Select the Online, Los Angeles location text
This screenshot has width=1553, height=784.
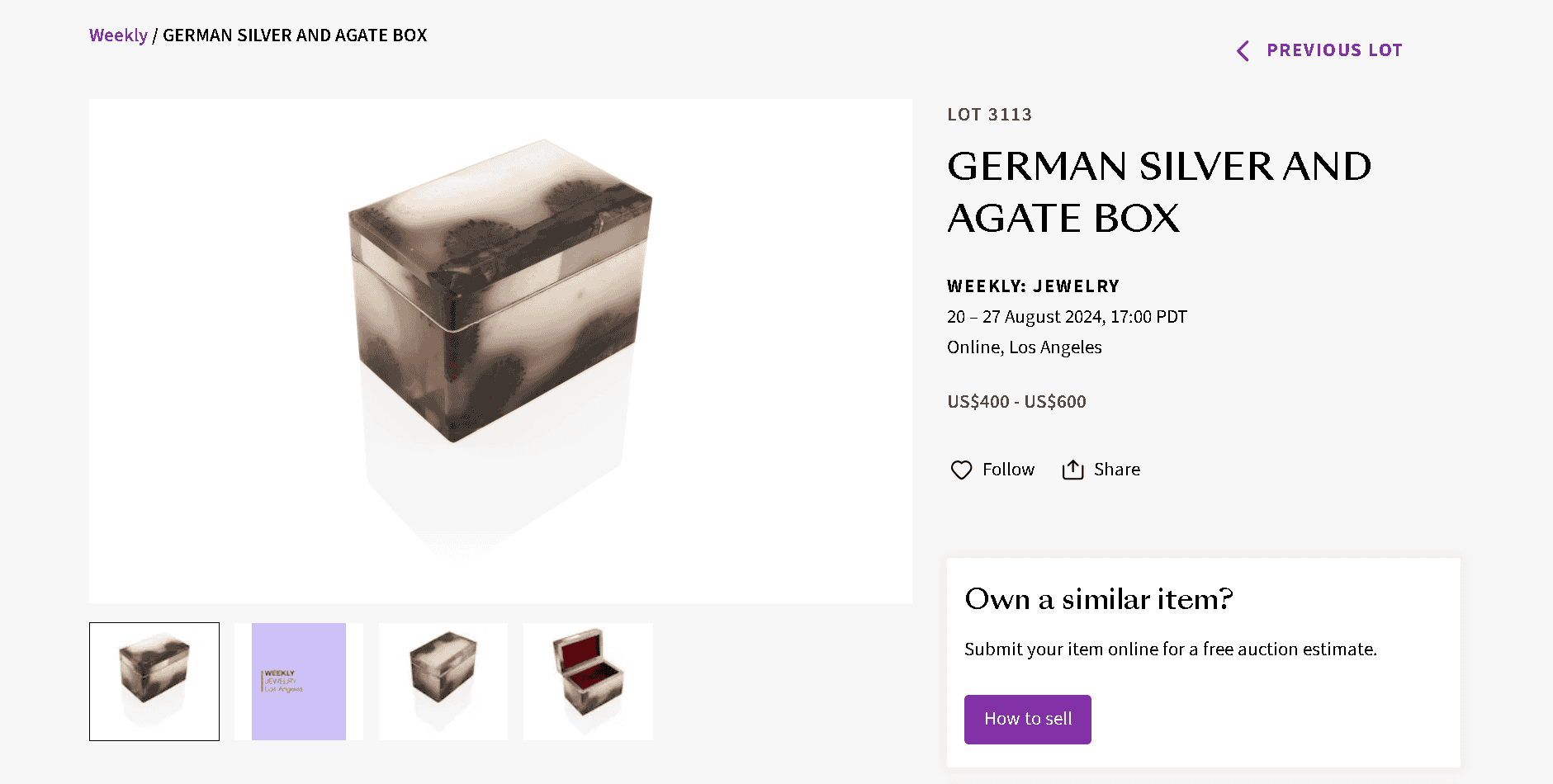[x=1024, y=347]
